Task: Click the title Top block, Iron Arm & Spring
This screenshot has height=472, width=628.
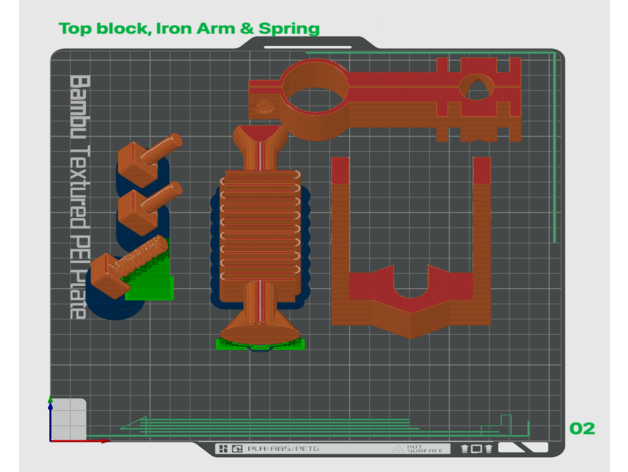Action: (189, 28)
